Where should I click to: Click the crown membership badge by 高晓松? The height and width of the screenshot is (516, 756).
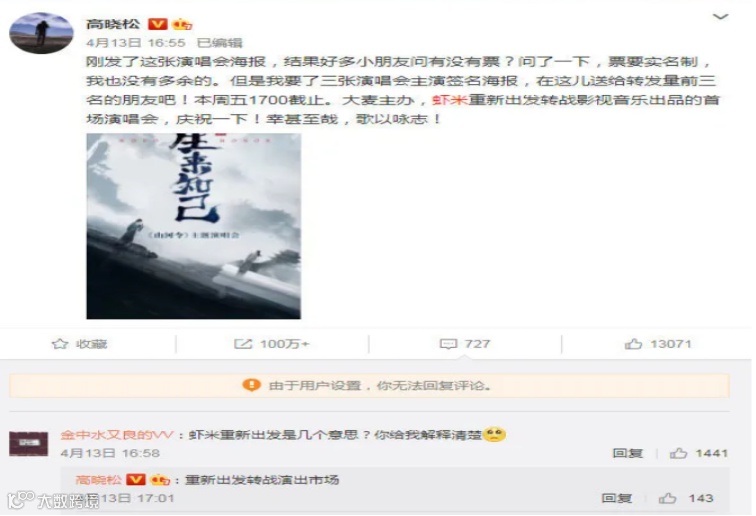(182, 24)
